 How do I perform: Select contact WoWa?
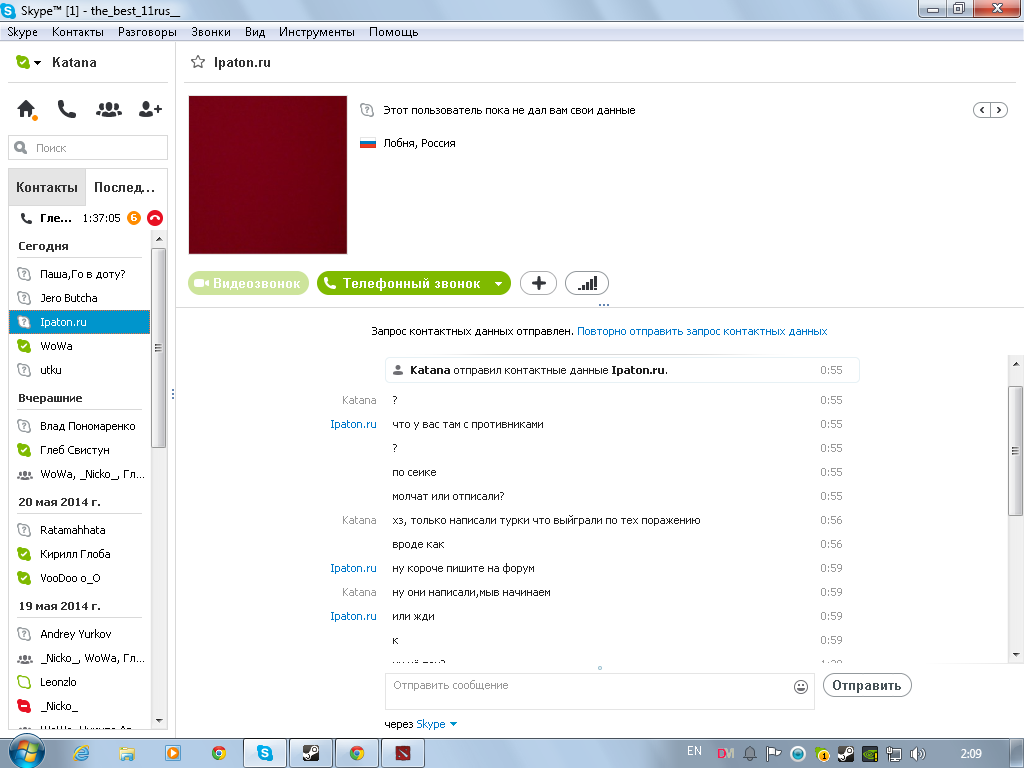[79, 346]
